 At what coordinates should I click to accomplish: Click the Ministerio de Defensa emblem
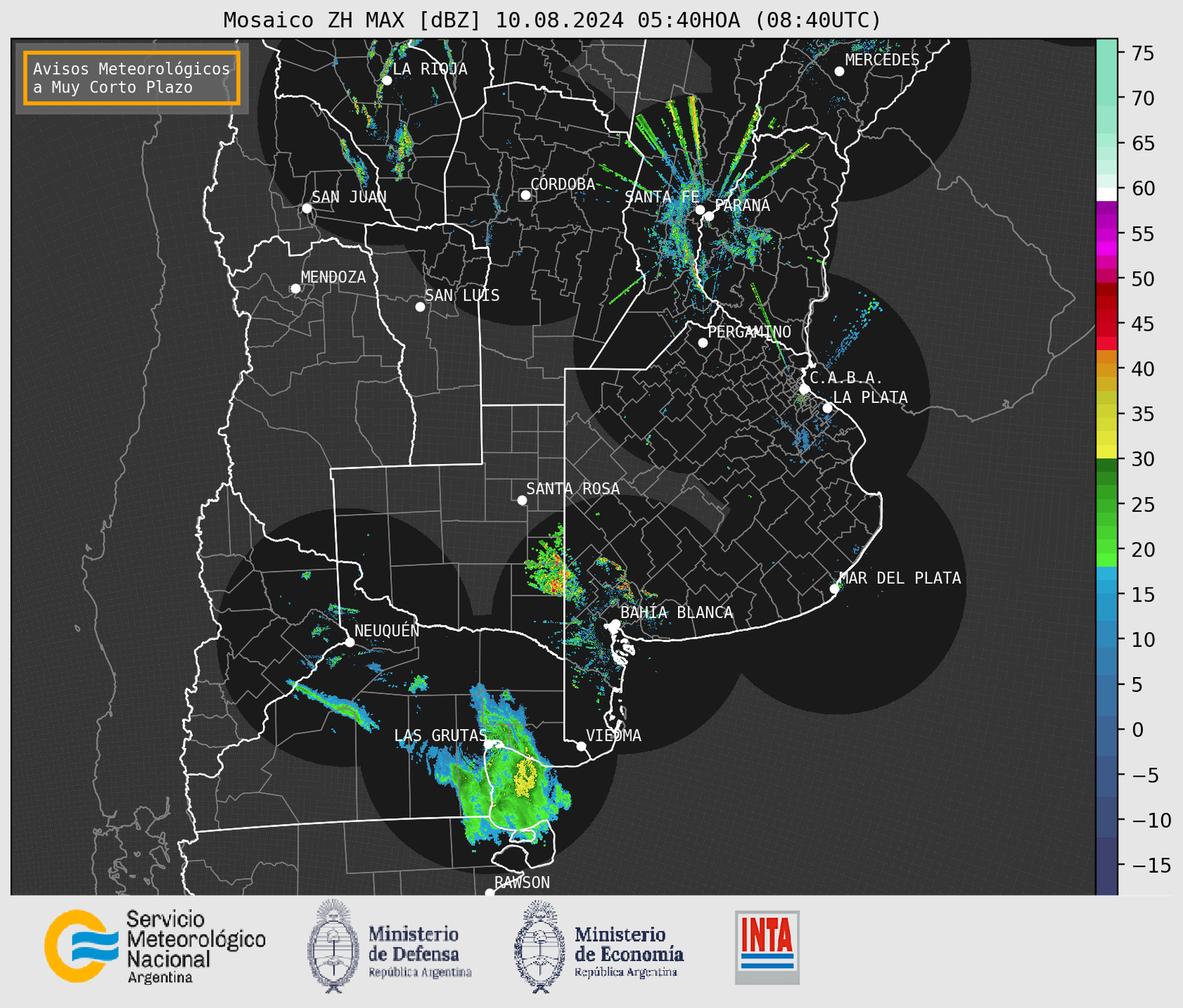coord(333,946)
